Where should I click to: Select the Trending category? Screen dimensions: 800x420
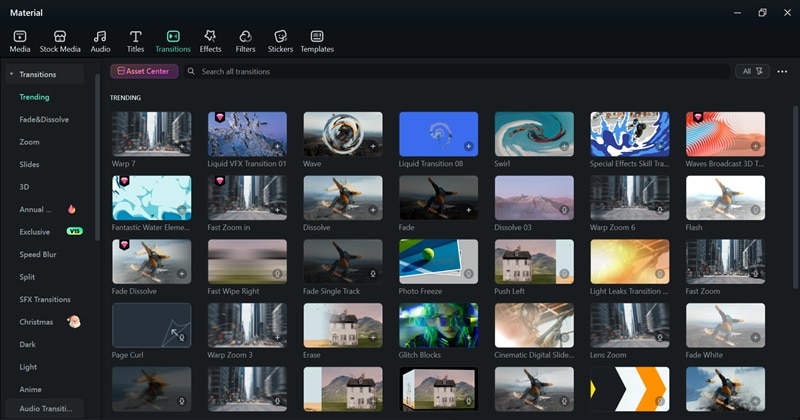pos(34,97)
